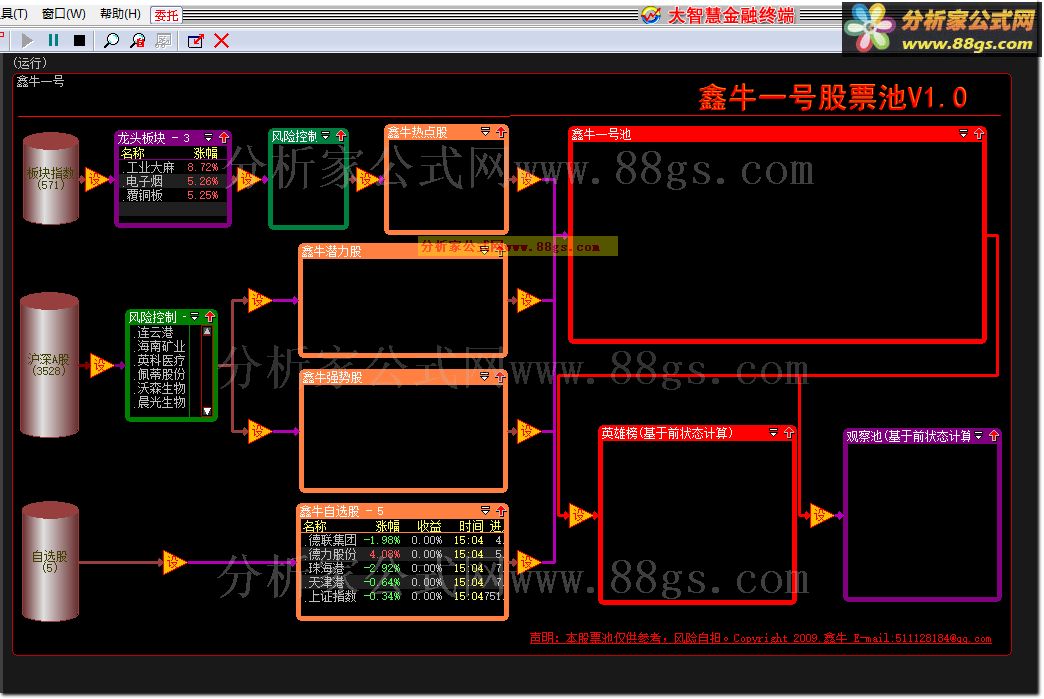
Task: Click 设 triangle on 鑫牛潜力股 output
Action: point(528,301)
